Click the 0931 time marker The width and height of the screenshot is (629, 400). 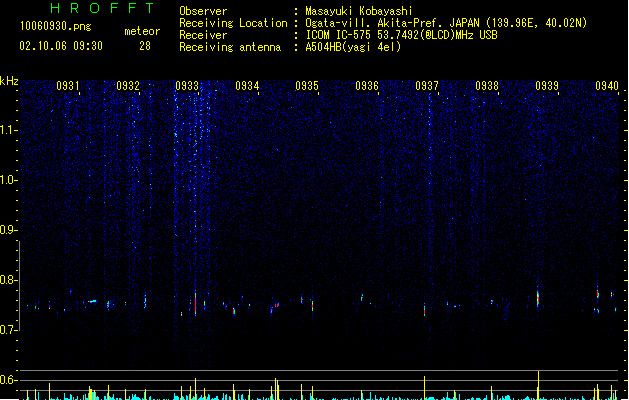67,86
